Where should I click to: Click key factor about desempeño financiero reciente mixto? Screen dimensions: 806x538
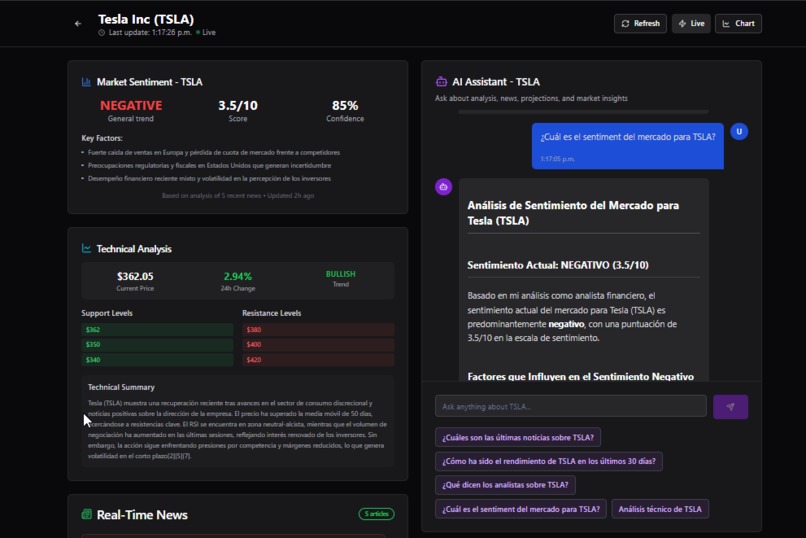pos(209,179)
